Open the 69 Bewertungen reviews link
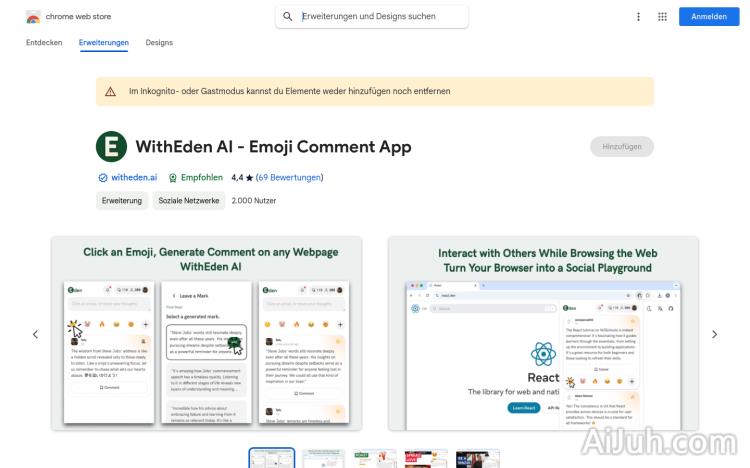 pyautogui.click(x=289, y=178)
